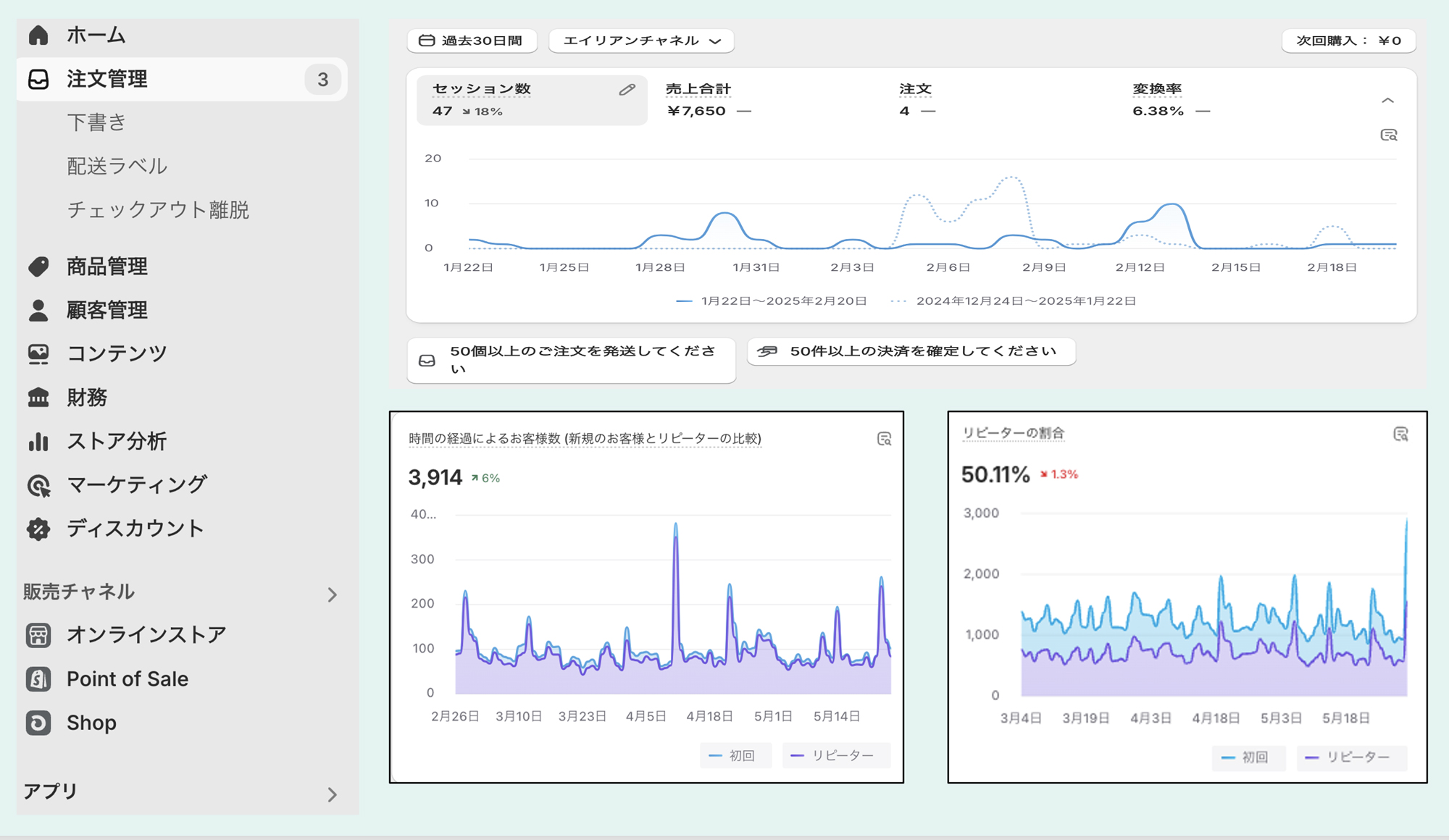Click the マーケティング target icon

pyautogui.click(x=38, y=485)
